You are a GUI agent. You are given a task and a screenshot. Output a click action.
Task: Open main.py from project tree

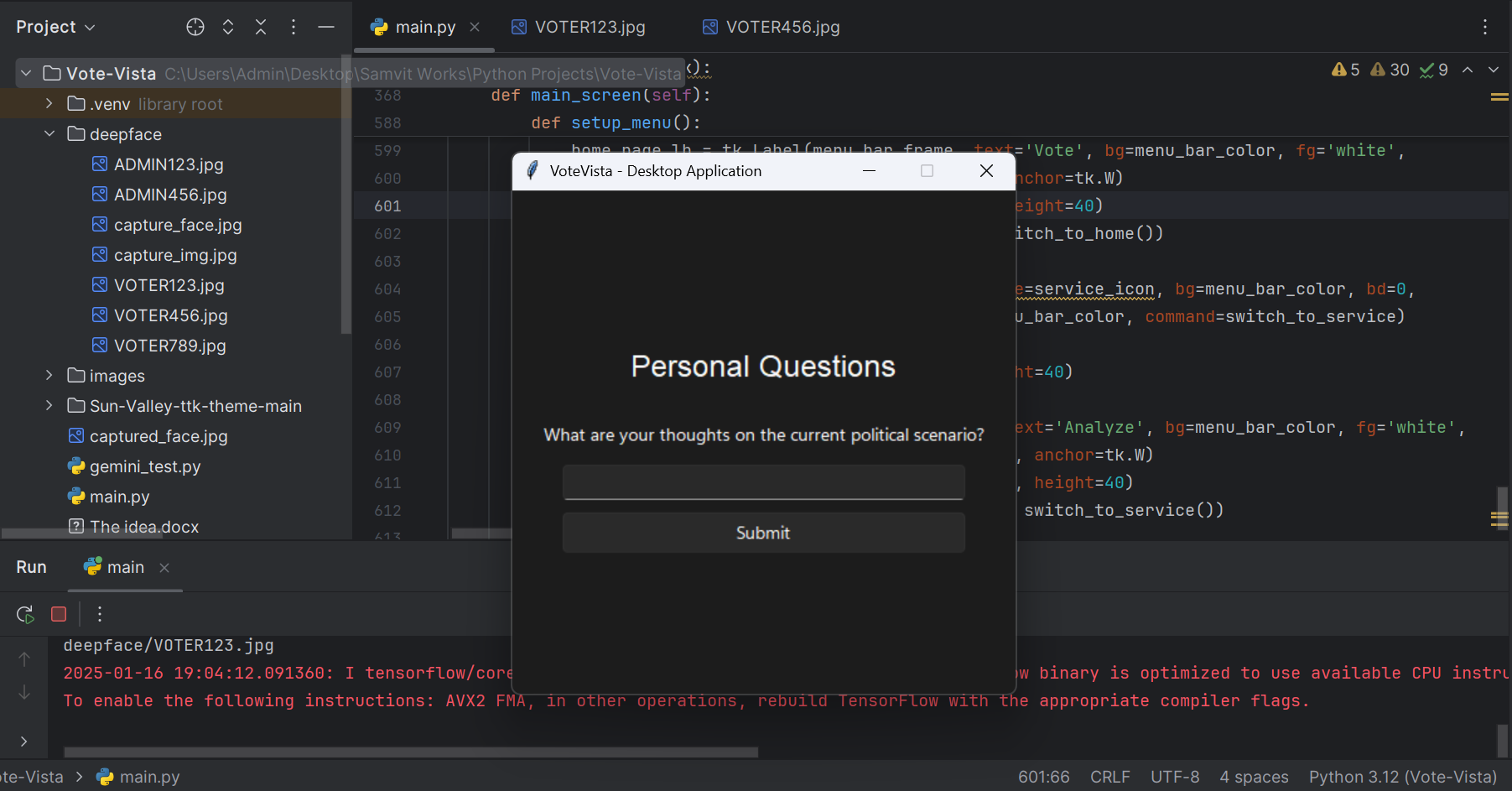(x=119, y=497)
